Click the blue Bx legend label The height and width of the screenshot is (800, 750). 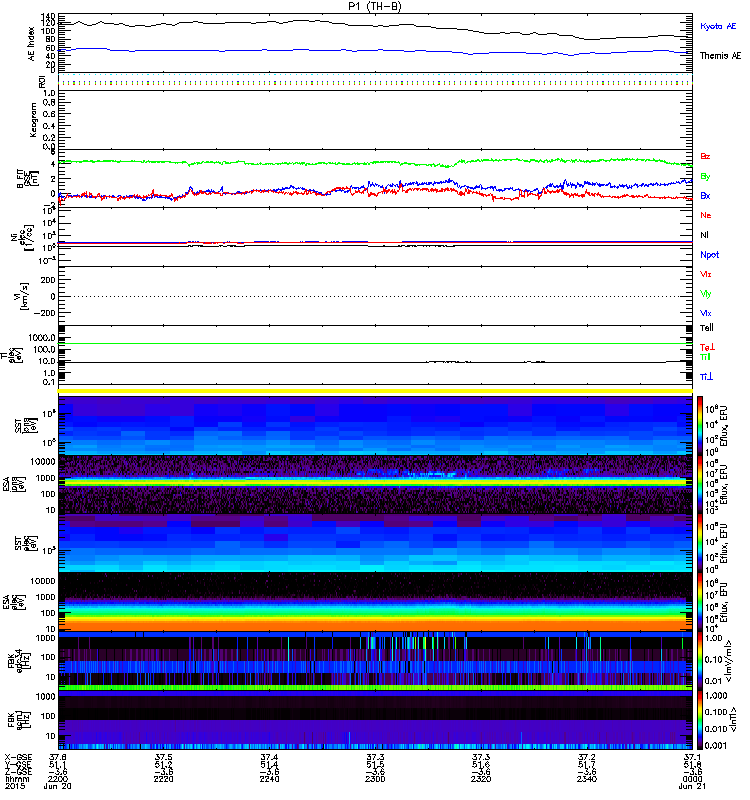coord(705,195)
